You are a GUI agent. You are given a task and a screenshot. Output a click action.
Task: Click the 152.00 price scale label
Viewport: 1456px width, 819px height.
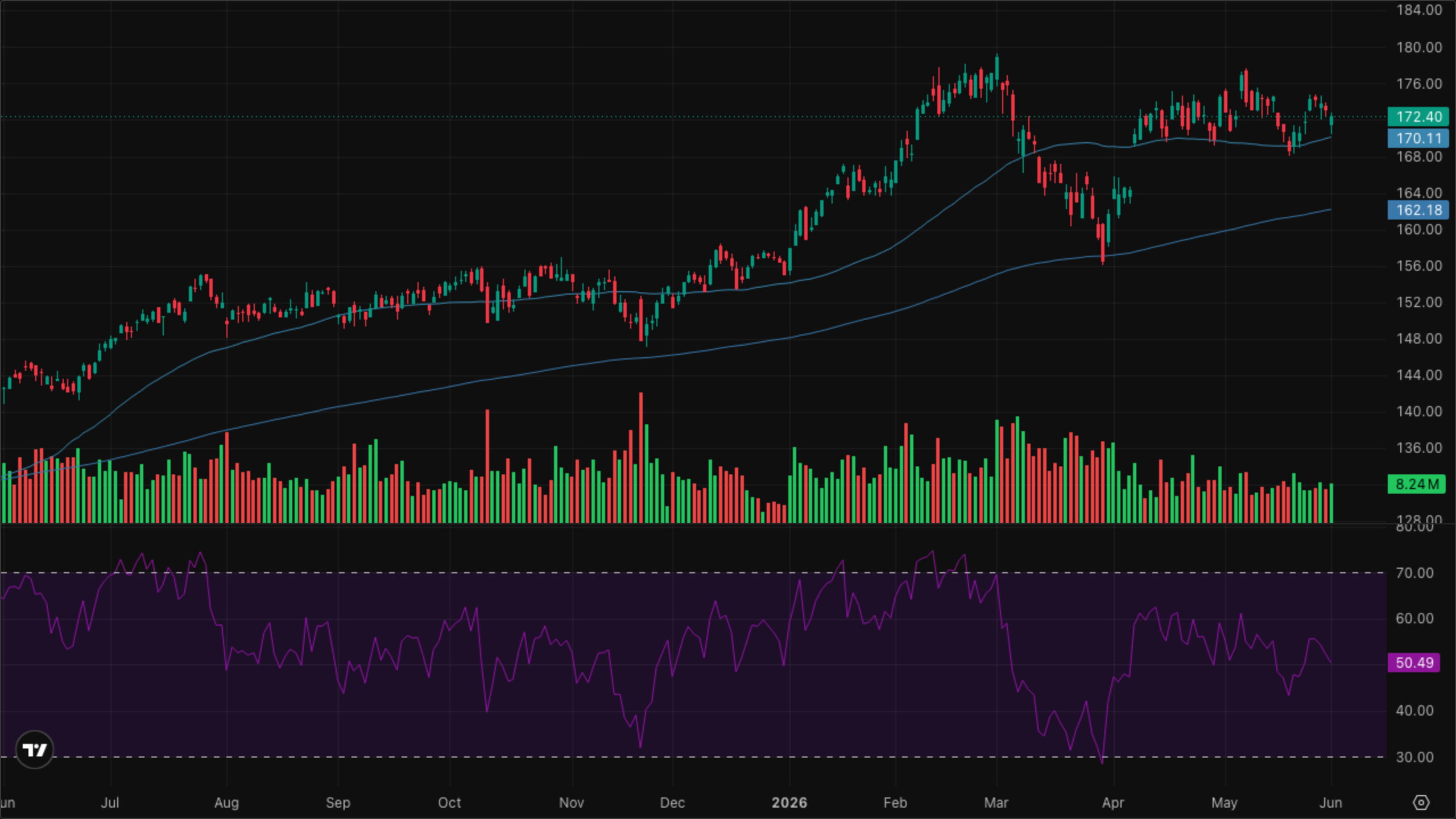point(1419,302)
